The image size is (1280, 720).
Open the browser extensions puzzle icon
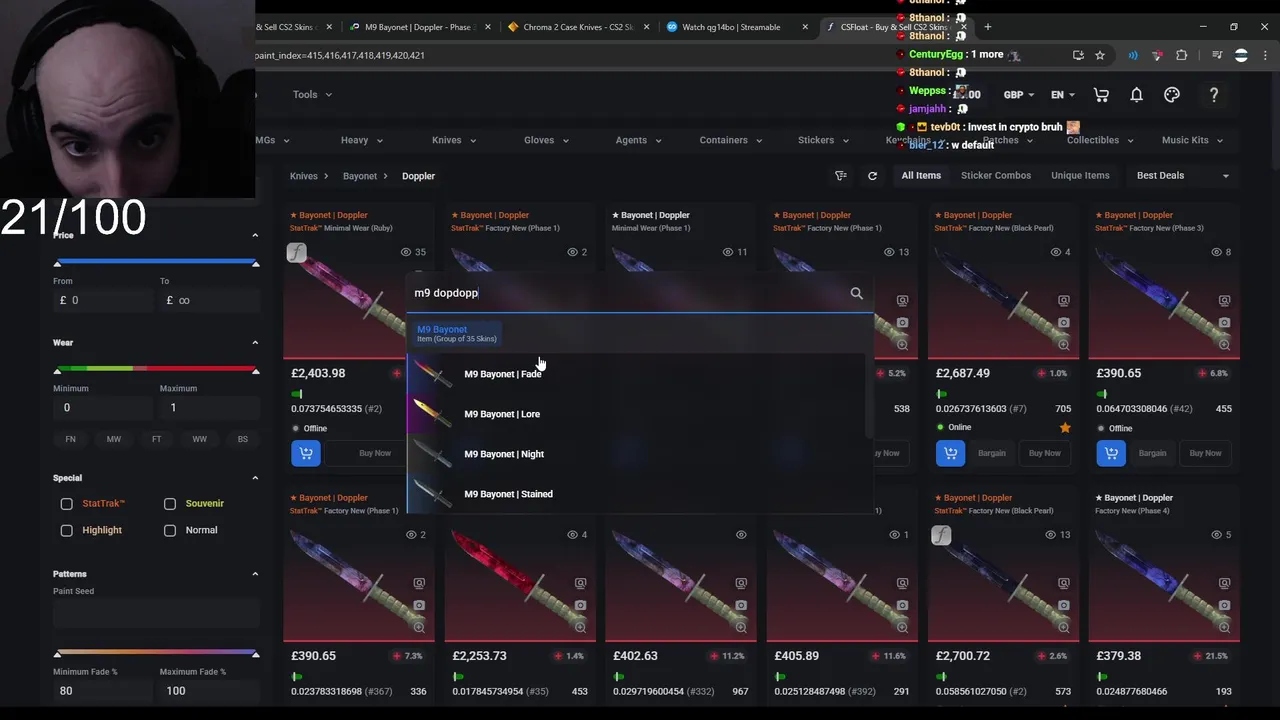[1181, 55]
